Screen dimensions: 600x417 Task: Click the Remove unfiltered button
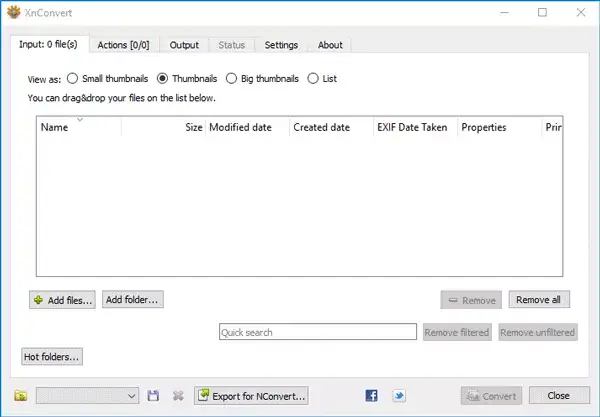538,332
